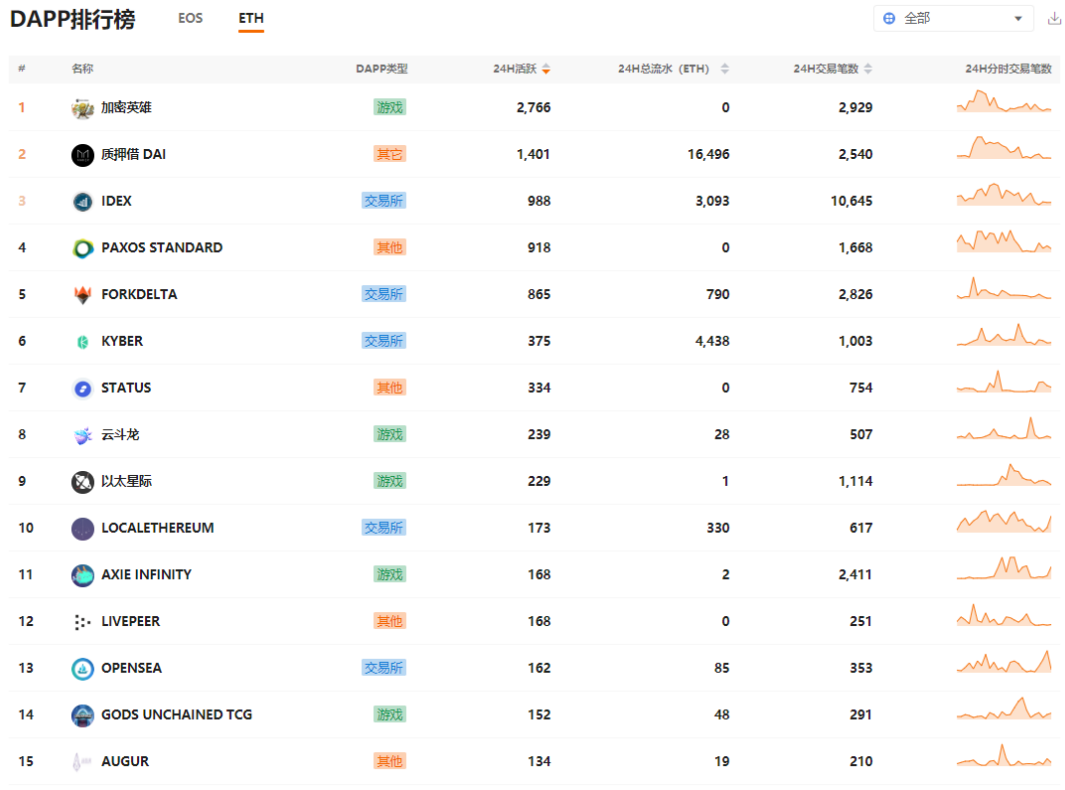View 加密英雄 24H trade sparkline chart
Viewport: 1065px width, 790px height.
(1004, 101)
